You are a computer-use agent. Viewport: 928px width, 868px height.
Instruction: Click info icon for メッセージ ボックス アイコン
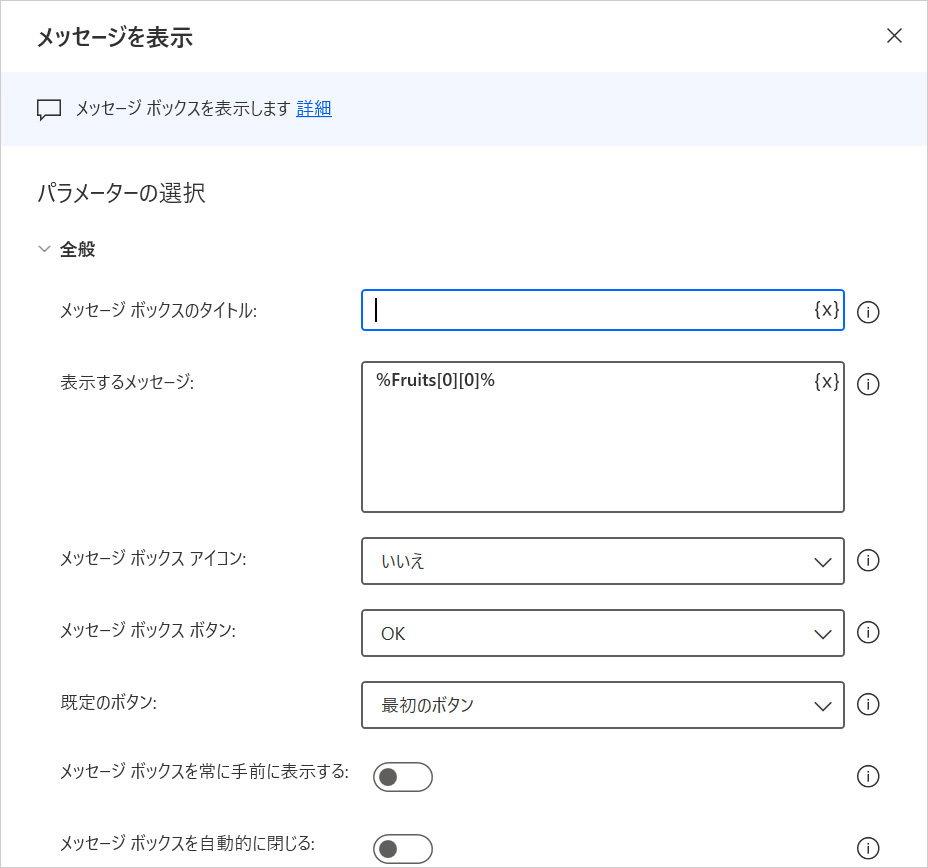click(868, 561)
